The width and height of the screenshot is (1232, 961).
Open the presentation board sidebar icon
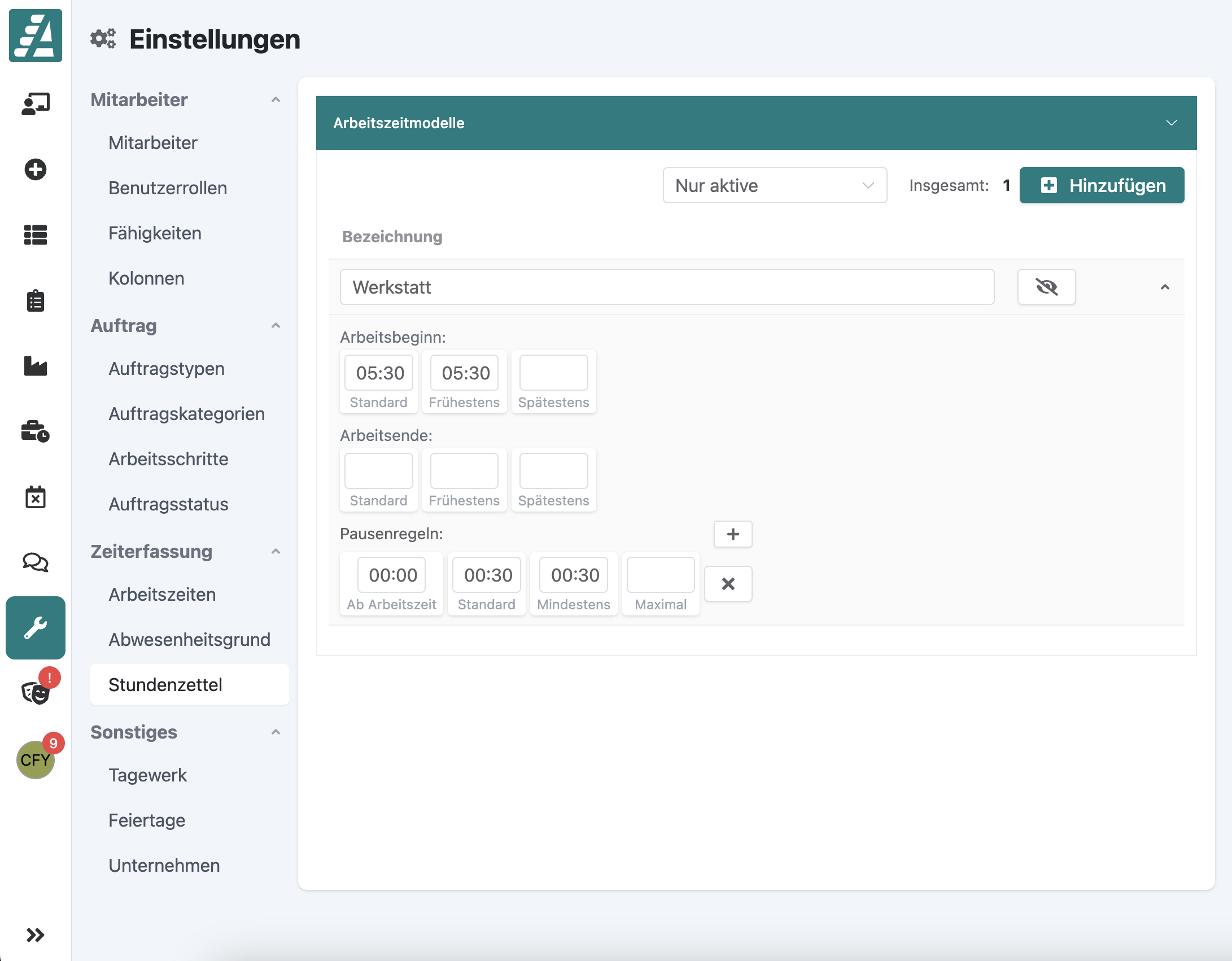point(36,104)
